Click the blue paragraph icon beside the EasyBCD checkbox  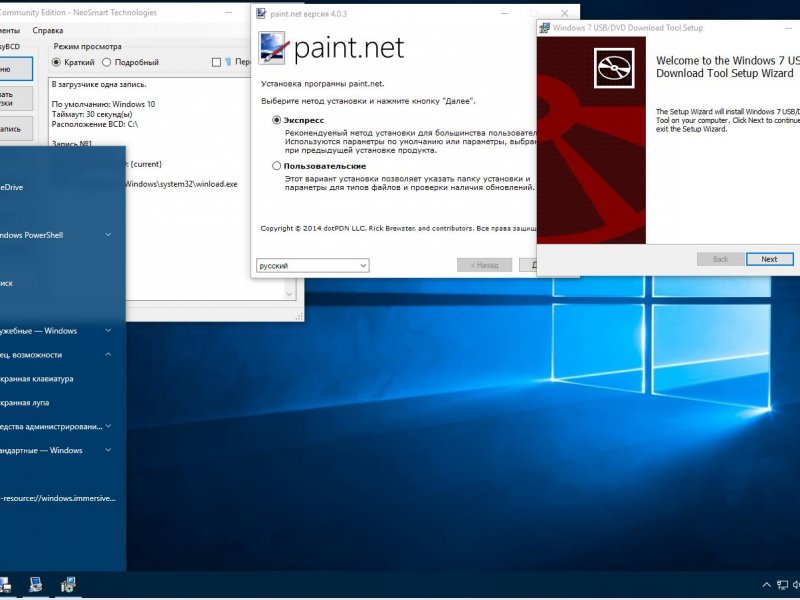coord(228,62)
